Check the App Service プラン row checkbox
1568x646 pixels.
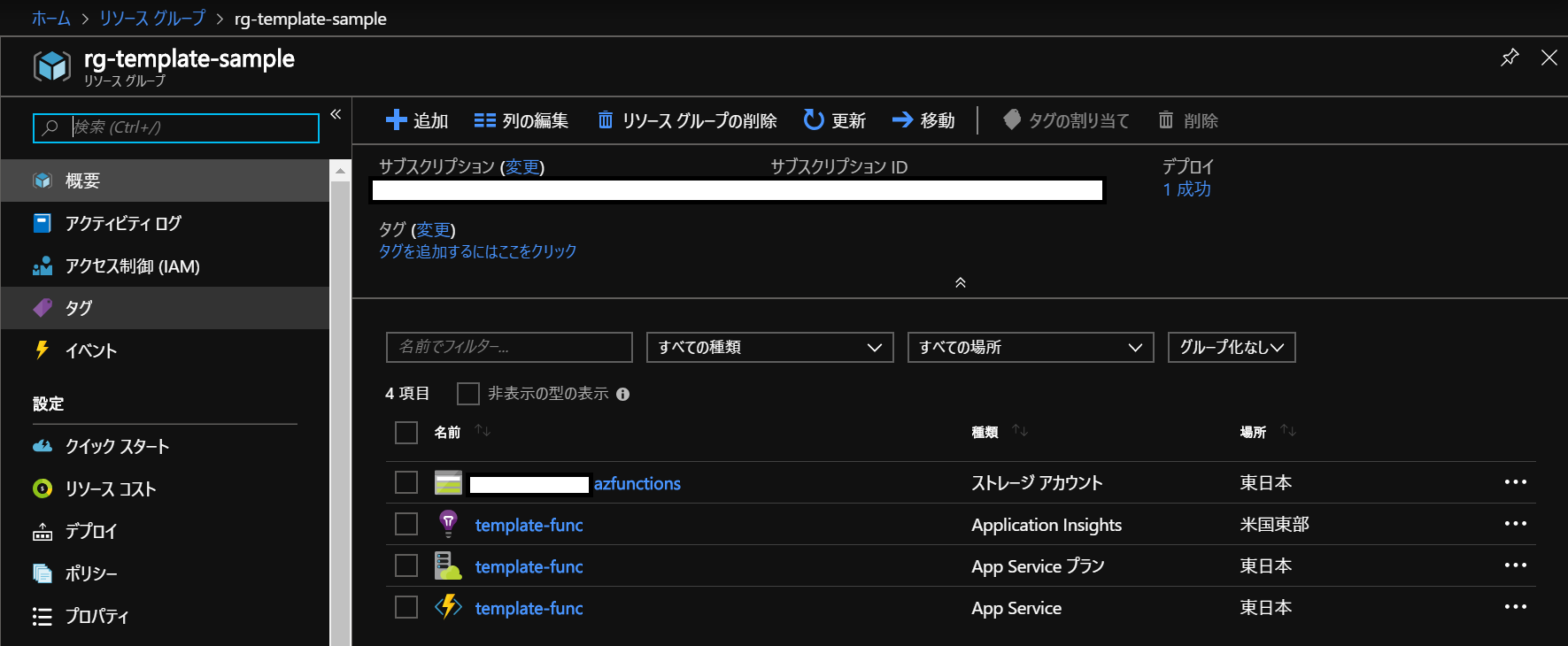pos(406,565)
